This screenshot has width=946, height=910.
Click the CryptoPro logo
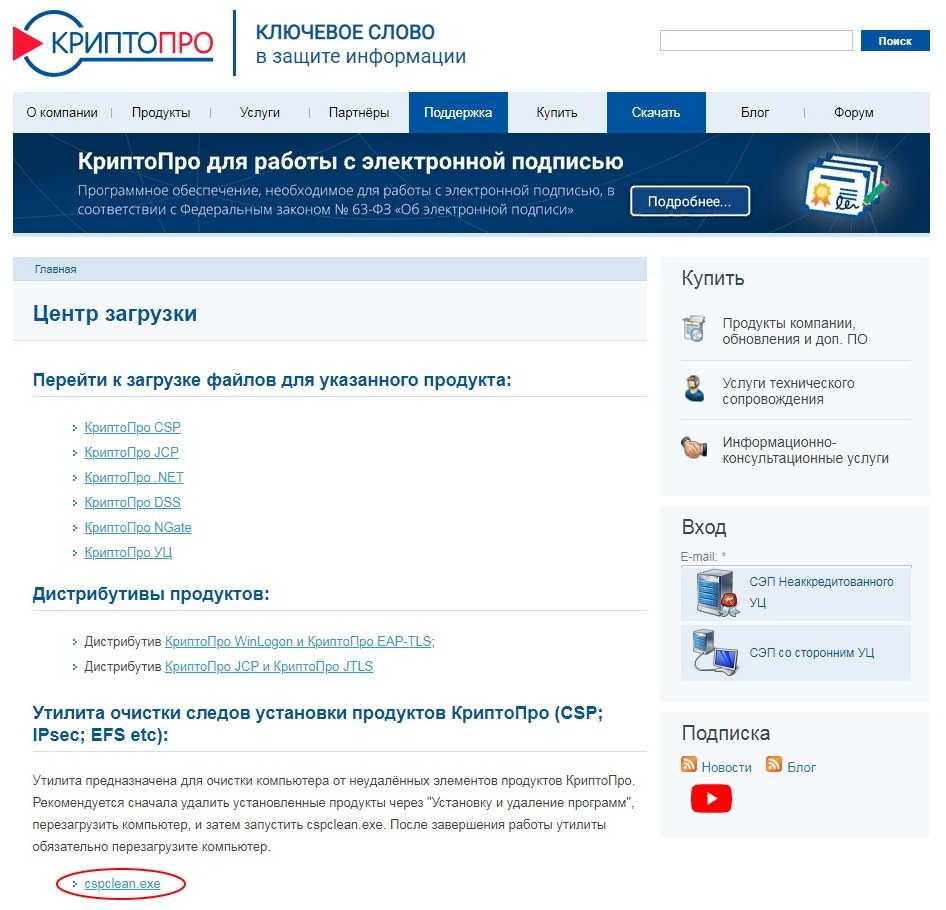click(113, 44)
